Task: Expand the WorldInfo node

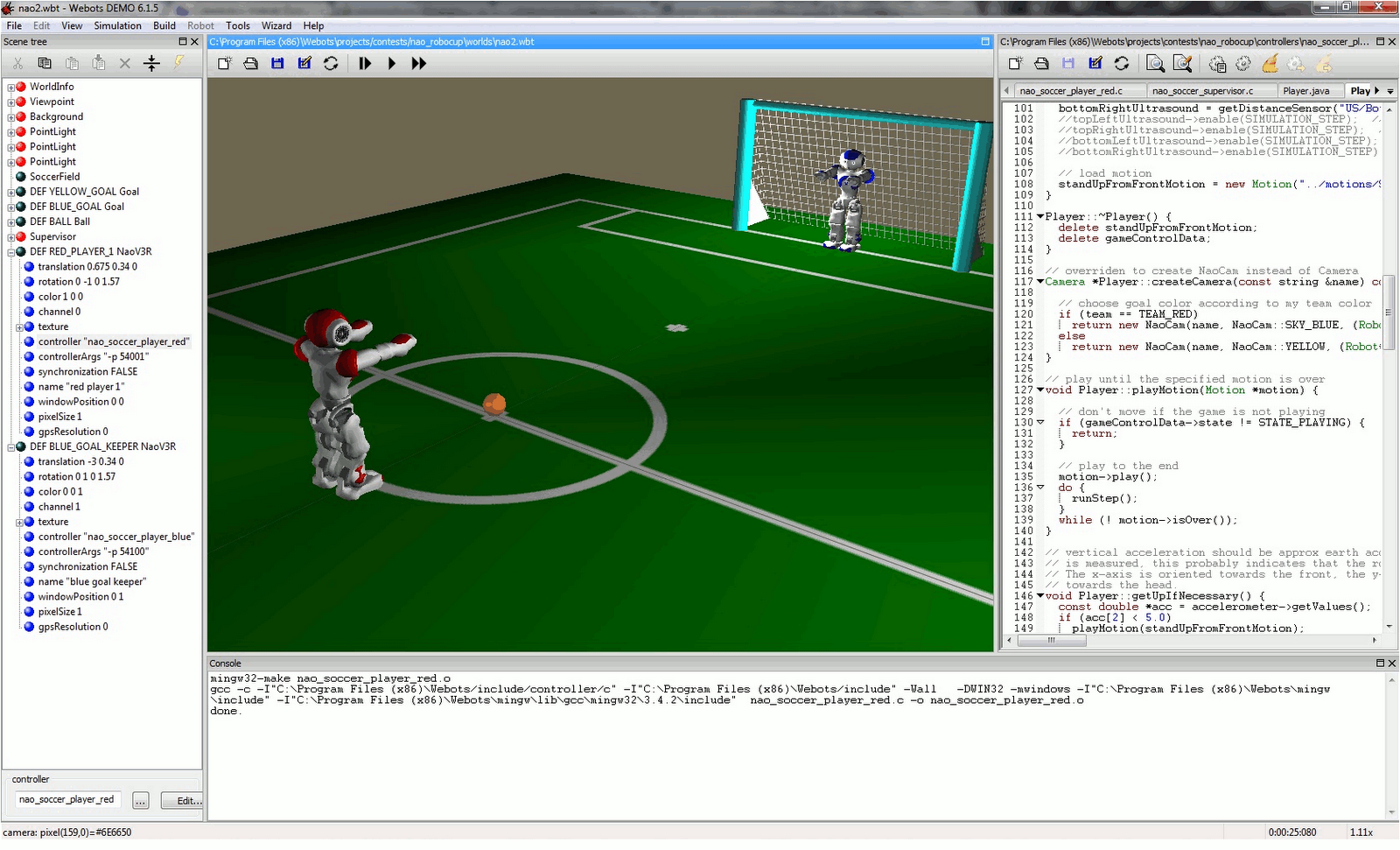Action: (10, 88)
